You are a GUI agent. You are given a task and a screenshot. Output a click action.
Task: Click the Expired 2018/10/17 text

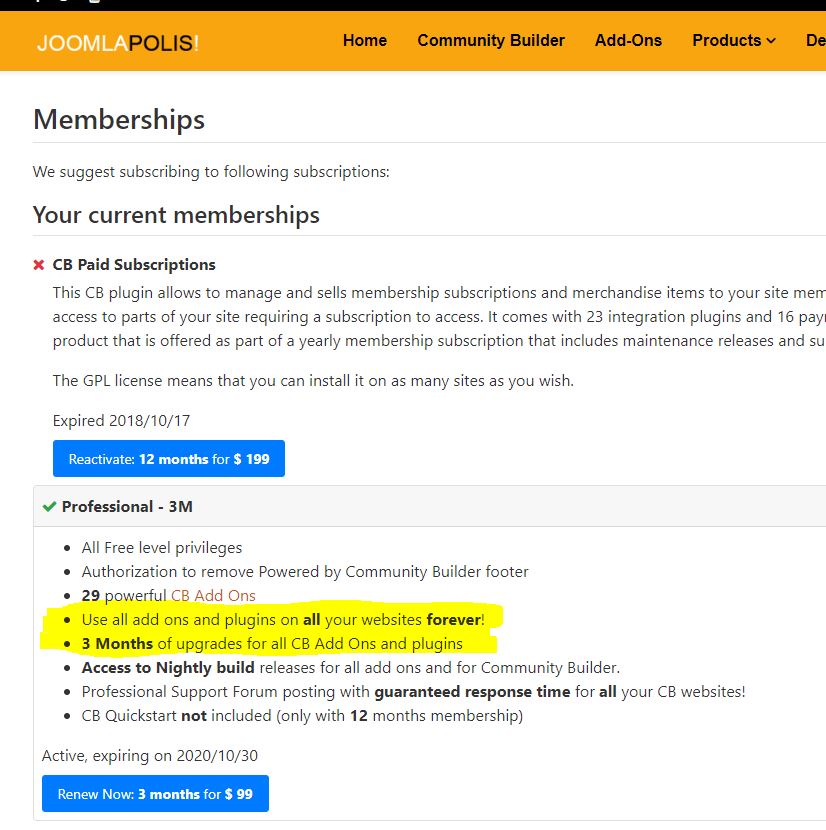click(x=121, y=420)
